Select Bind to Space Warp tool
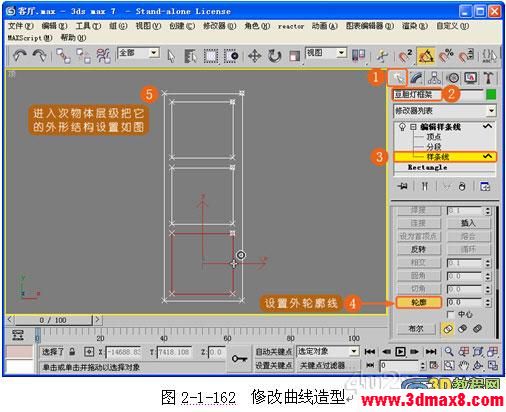 click(103, 56)
